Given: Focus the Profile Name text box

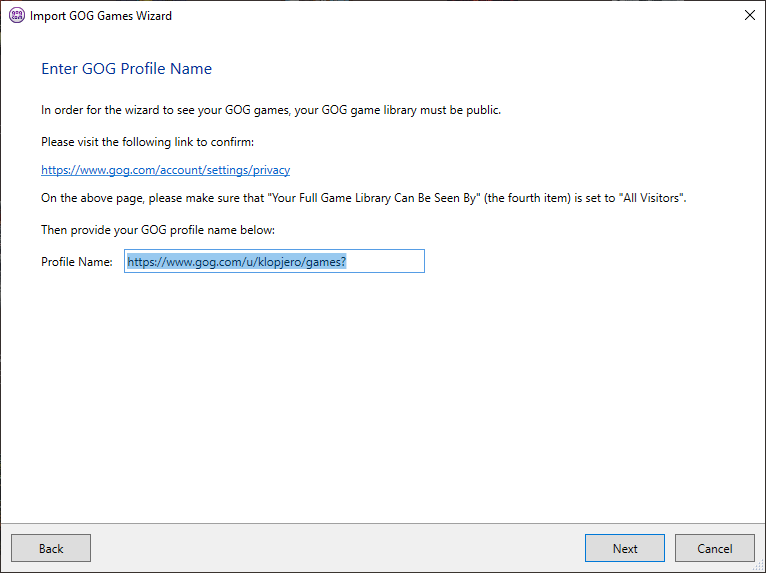Looking at the screenshot, I should coord(274,261).
